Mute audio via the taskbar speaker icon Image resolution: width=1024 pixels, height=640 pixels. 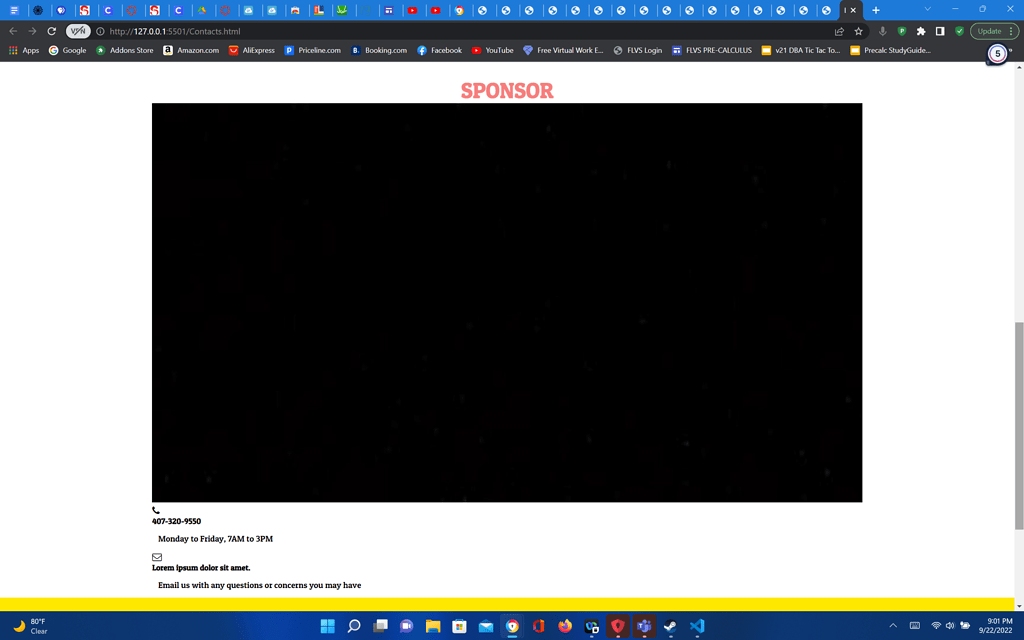[x=950, y=625]
